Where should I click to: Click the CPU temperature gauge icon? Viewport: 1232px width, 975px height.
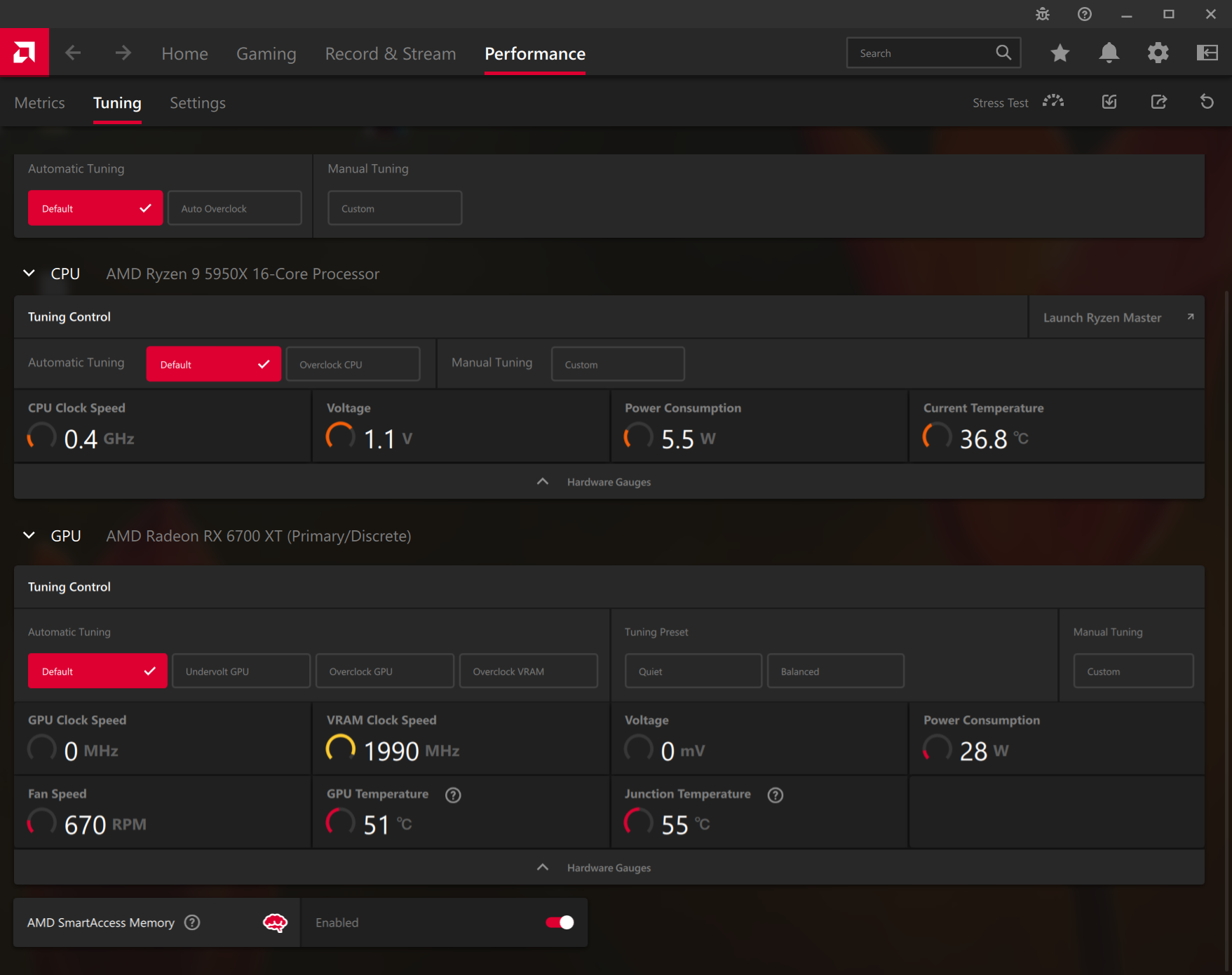tap(937, 436)
